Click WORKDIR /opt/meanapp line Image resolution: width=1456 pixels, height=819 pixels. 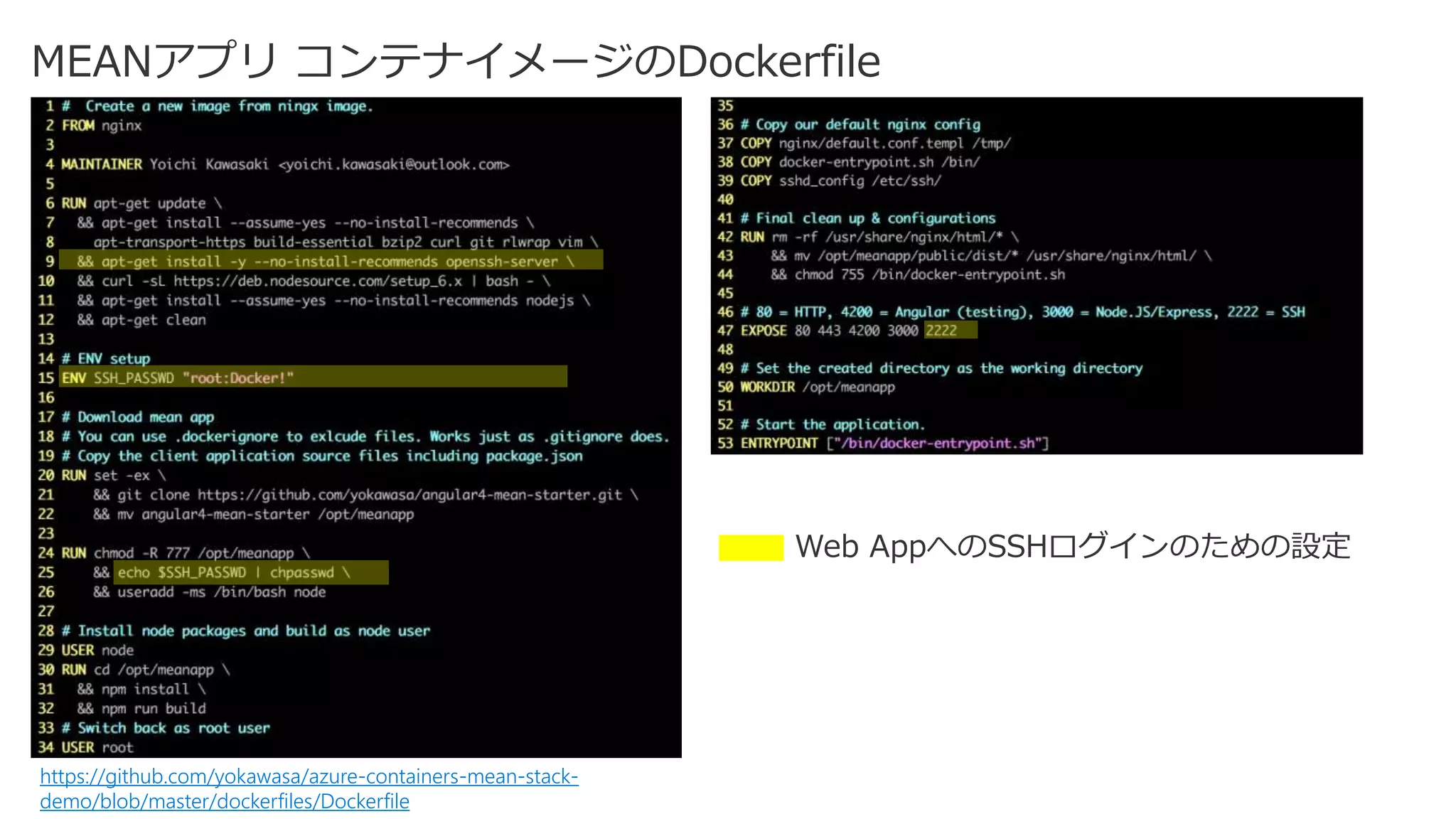(818, 387)
